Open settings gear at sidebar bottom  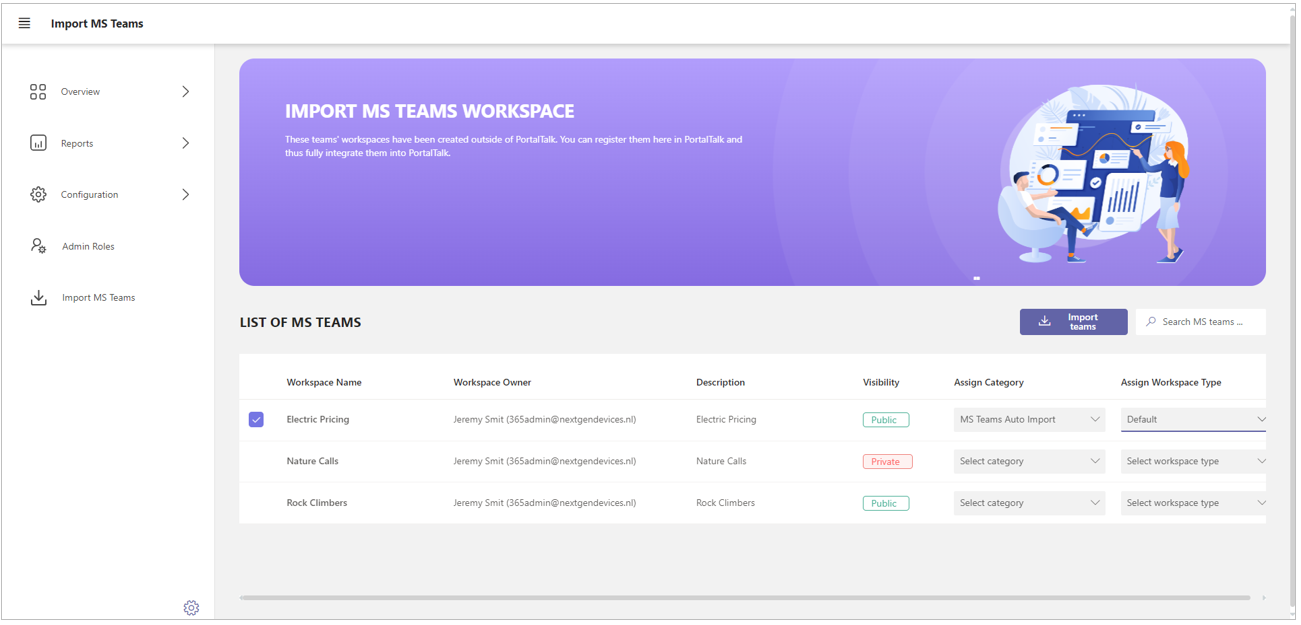pyautogui.click(x=191, y=608)
